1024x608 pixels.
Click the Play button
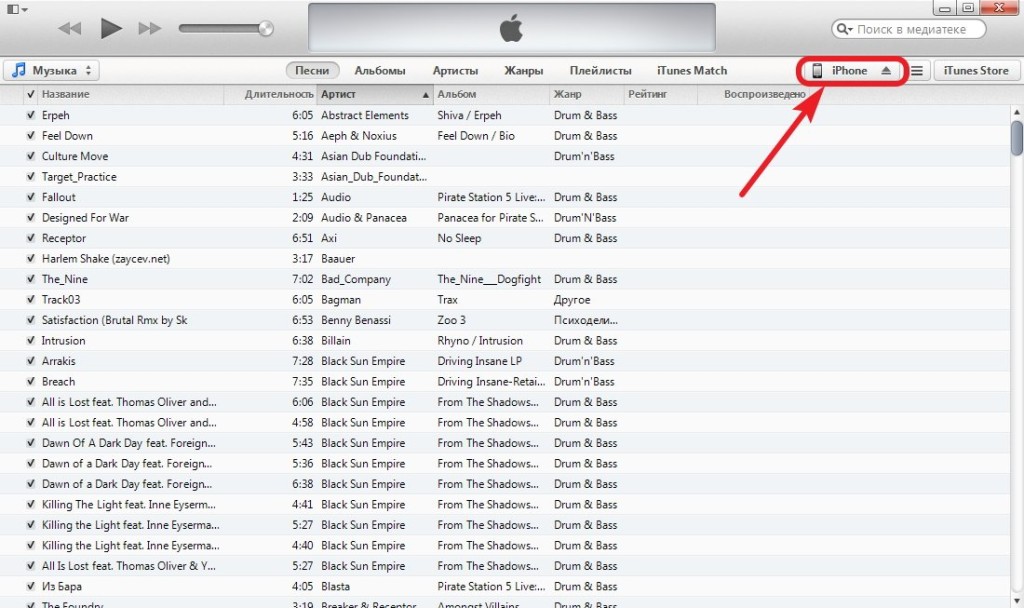click(111, 28)
